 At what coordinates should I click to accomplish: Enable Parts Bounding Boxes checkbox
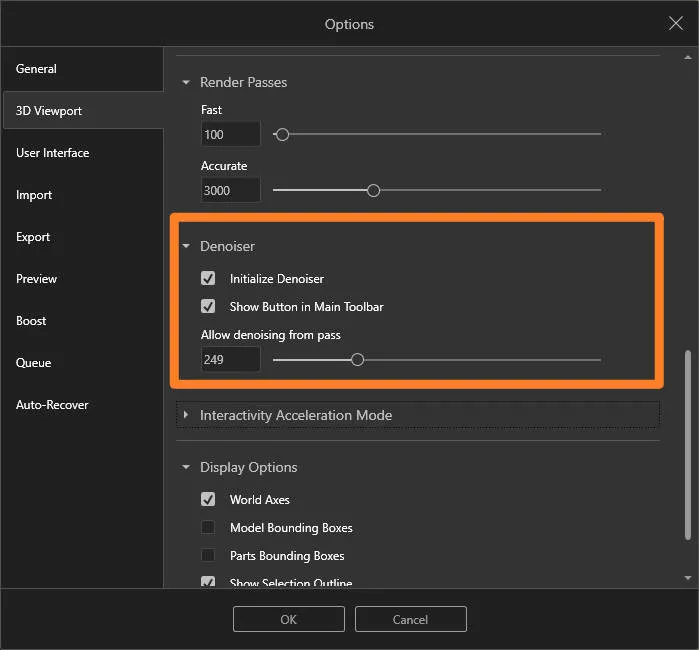[x=208, y=555]
